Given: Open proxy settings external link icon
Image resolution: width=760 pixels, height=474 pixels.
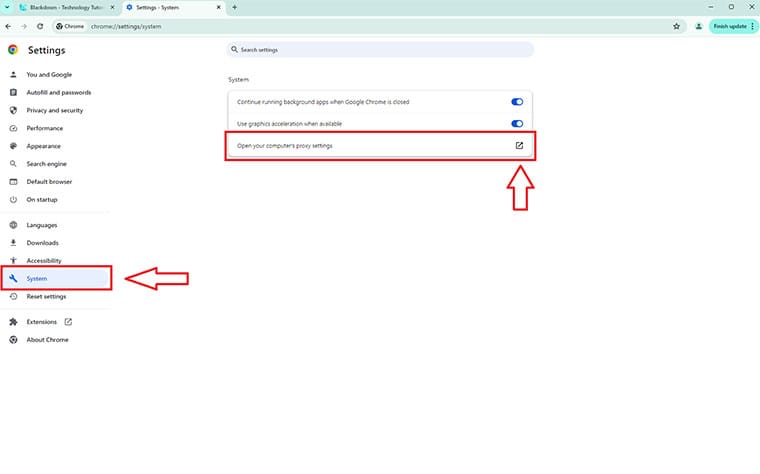Looking at the screenshot, I should (x=518, y=145).
